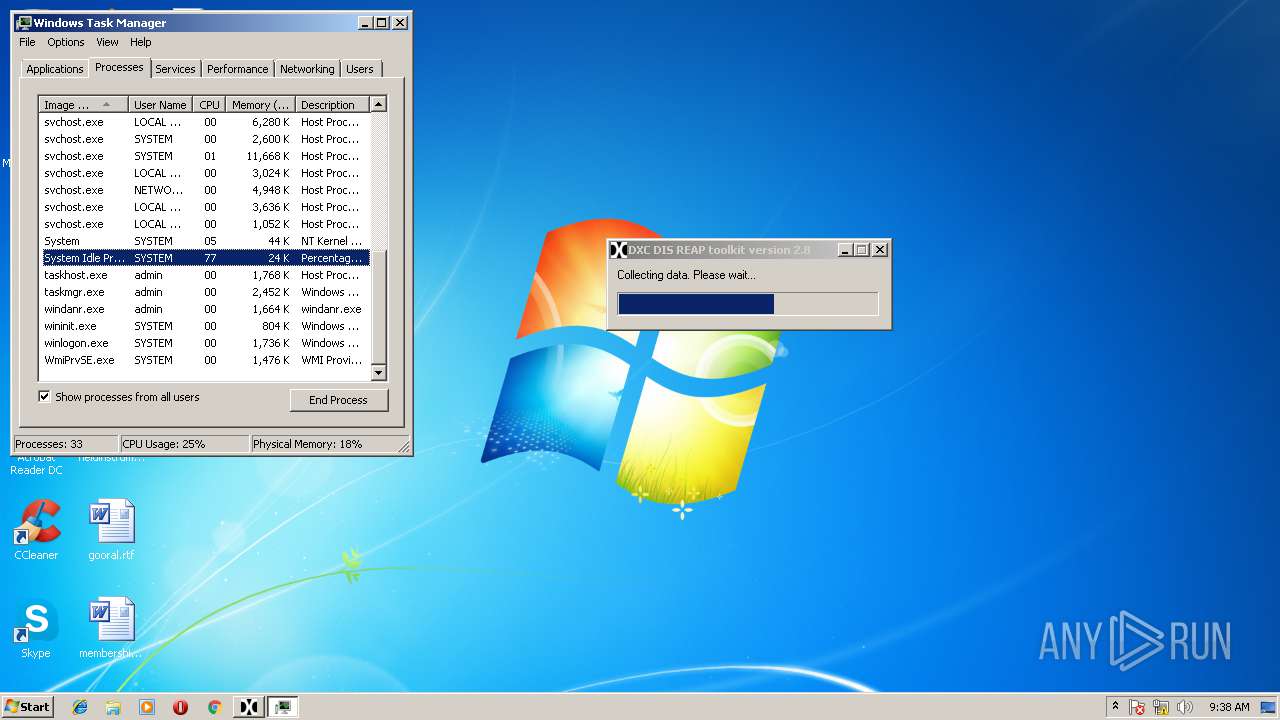Toggle Show processes from all users checkbox
Image resolution: width=1280 pixels, height=720 pixels.
[44, 397]
